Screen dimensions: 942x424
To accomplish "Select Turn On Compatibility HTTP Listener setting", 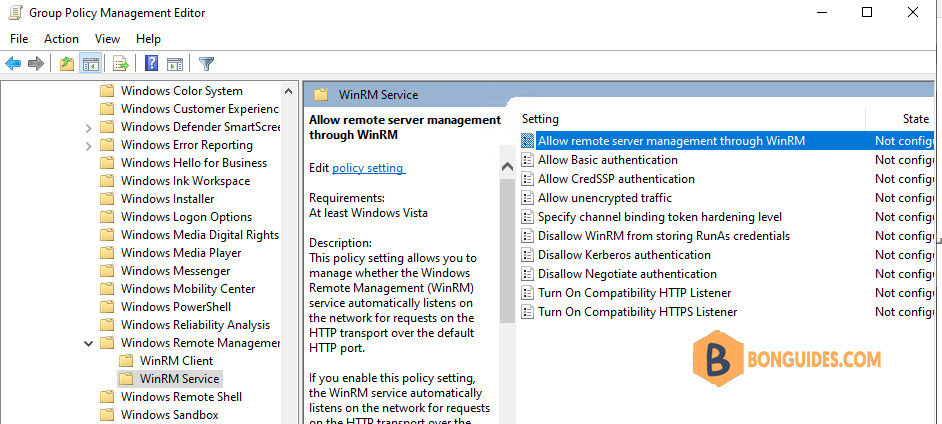I will [634, 293].
